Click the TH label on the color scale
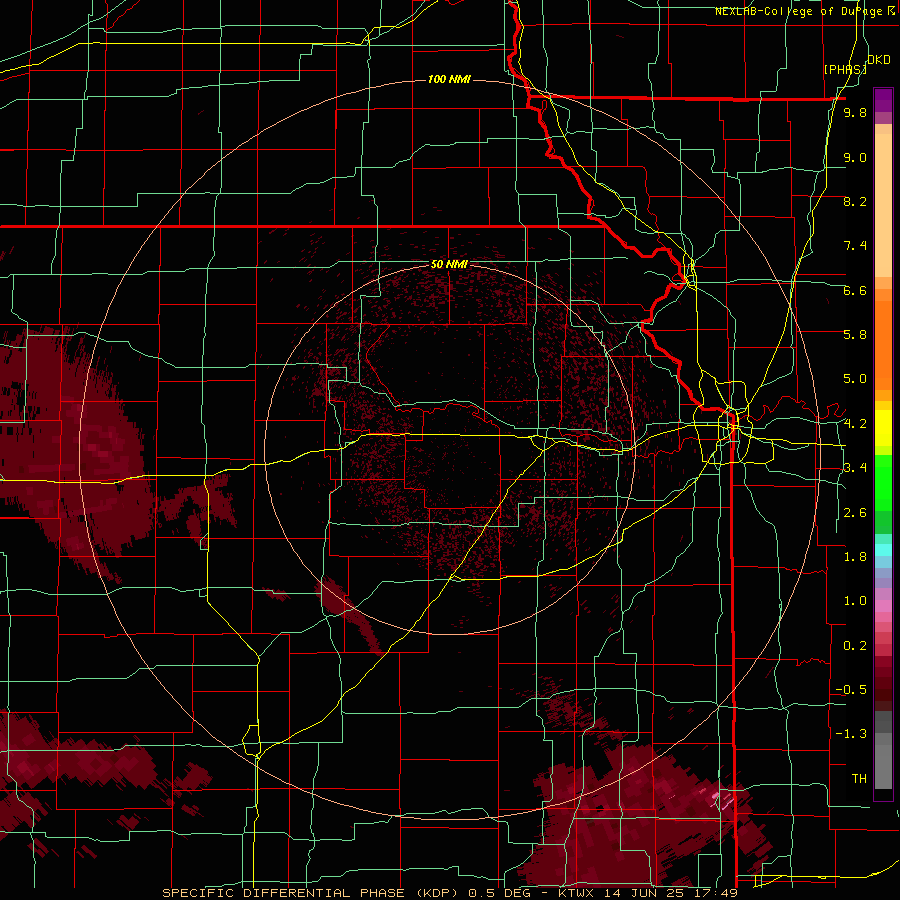This screenshot has width=900, height=900. 859,779
